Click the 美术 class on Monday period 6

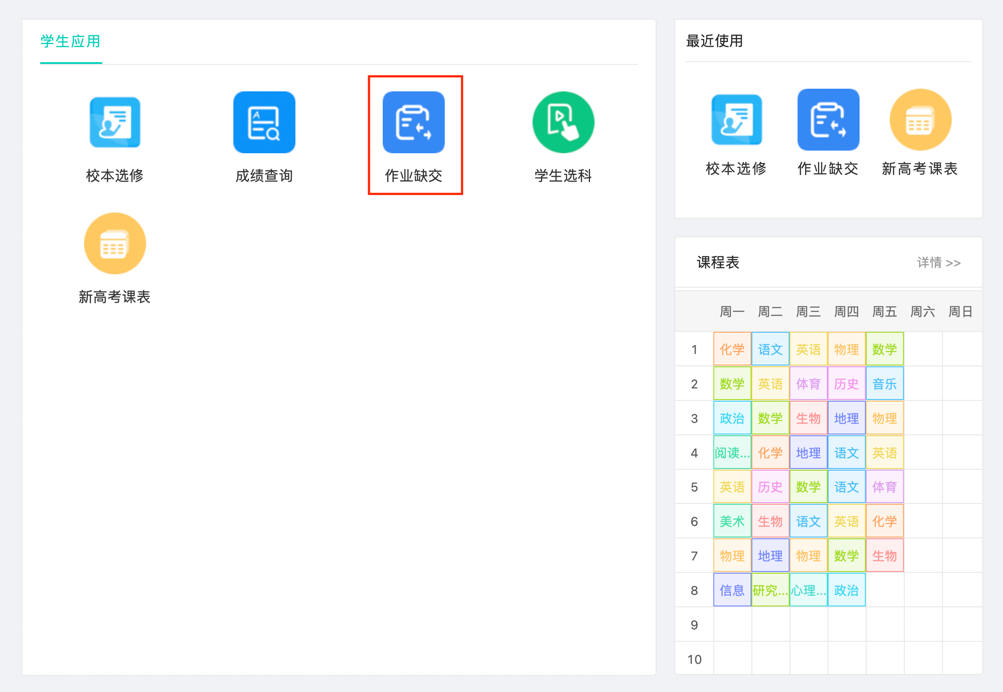tap(732, 521)
